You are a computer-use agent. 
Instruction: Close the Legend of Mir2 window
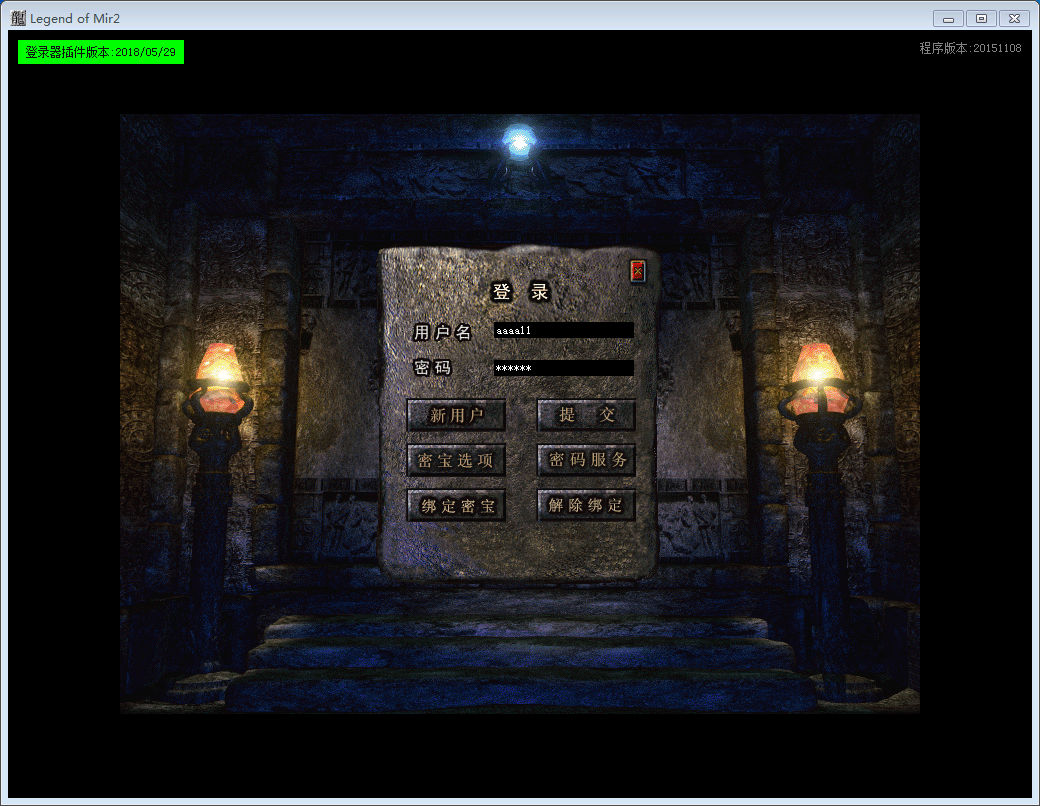(1014, 19)
